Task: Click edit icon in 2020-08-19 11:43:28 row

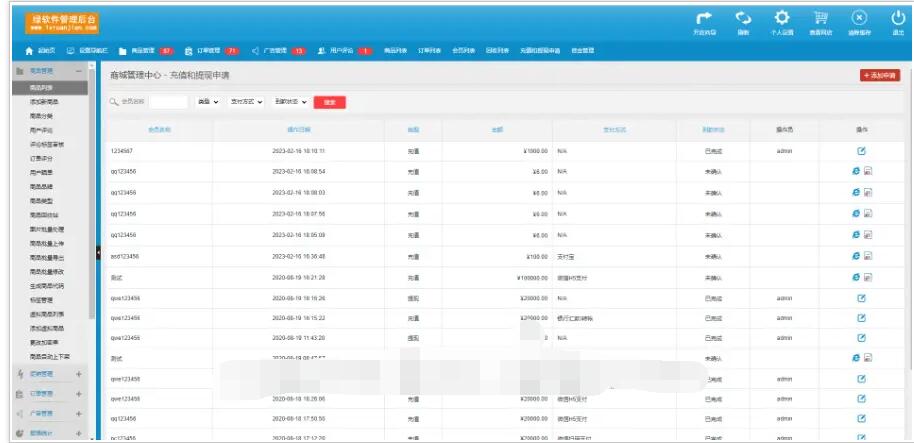Action: pos(861,337)
